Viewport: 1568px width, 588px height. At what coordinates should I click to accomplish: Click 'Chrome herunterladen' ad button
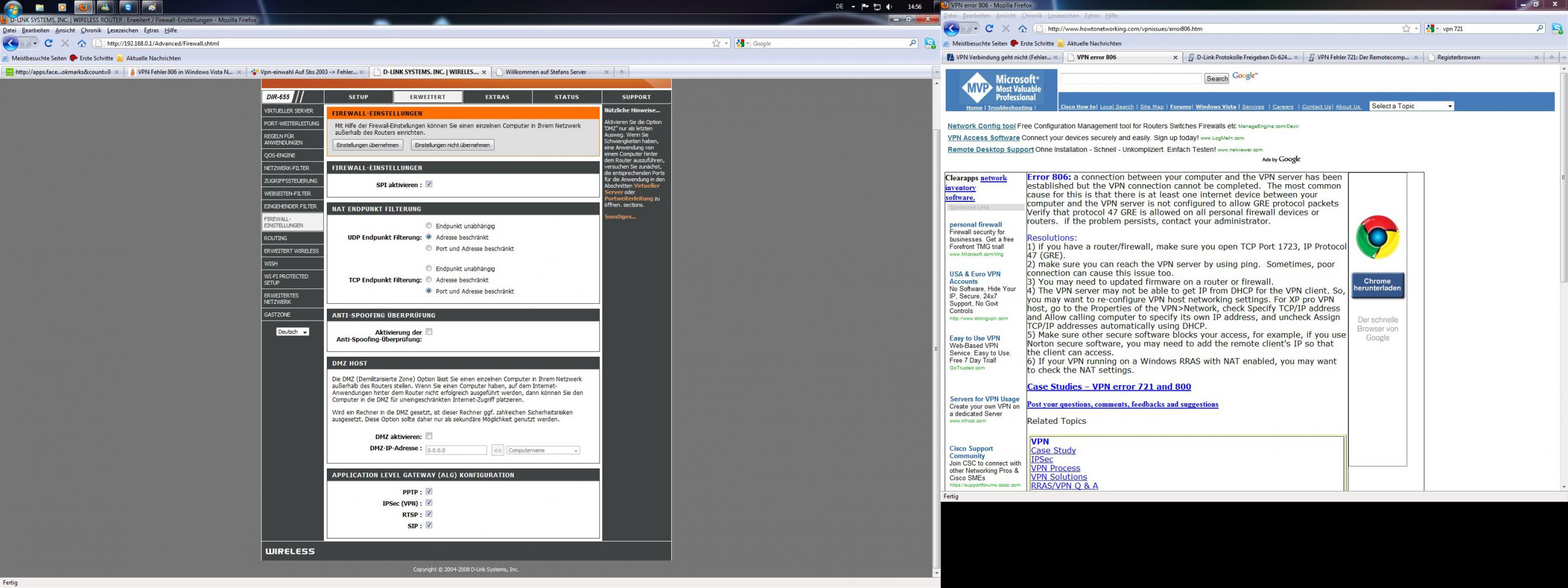coord(1377,285)
